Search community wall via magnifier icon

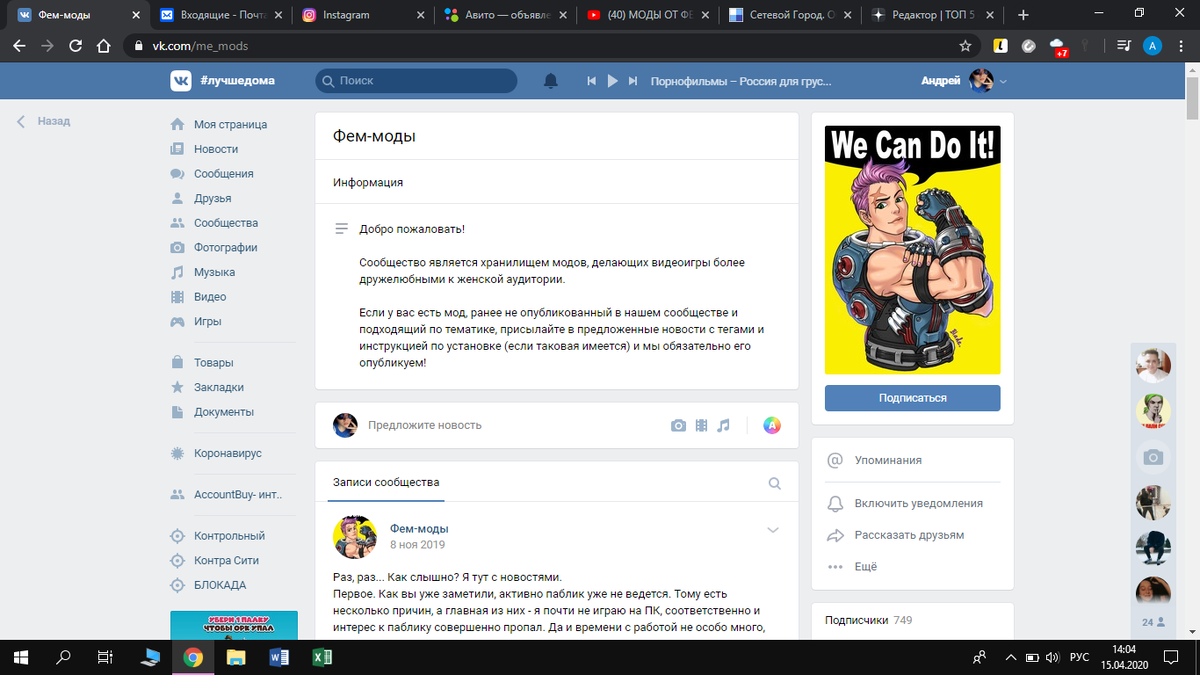click(x=774, y=483)
